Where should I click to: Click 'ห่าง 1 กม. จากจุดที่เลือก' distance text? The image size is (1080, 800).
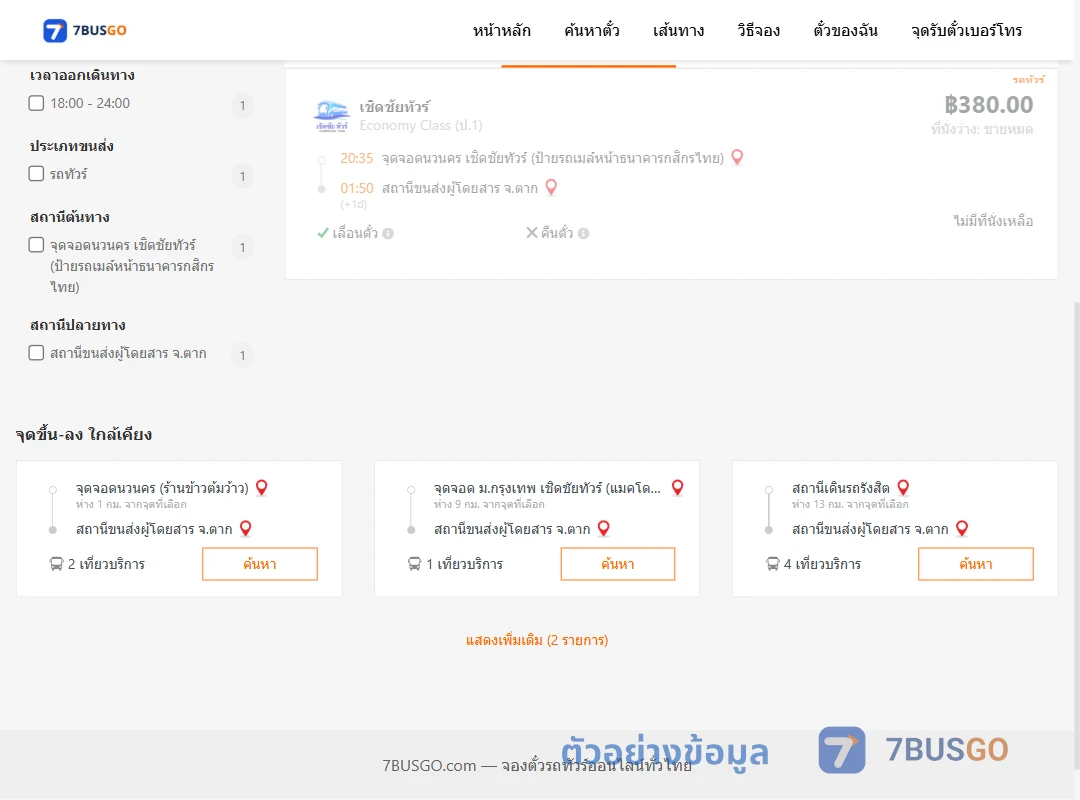click(131, 504)
